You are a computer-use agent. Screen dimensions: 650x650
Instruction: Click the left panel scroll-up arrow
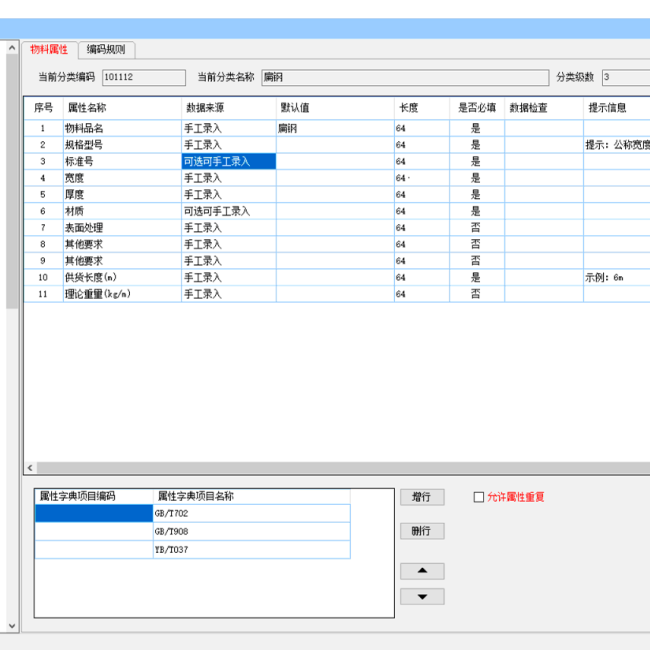click(x=12, y=48)
